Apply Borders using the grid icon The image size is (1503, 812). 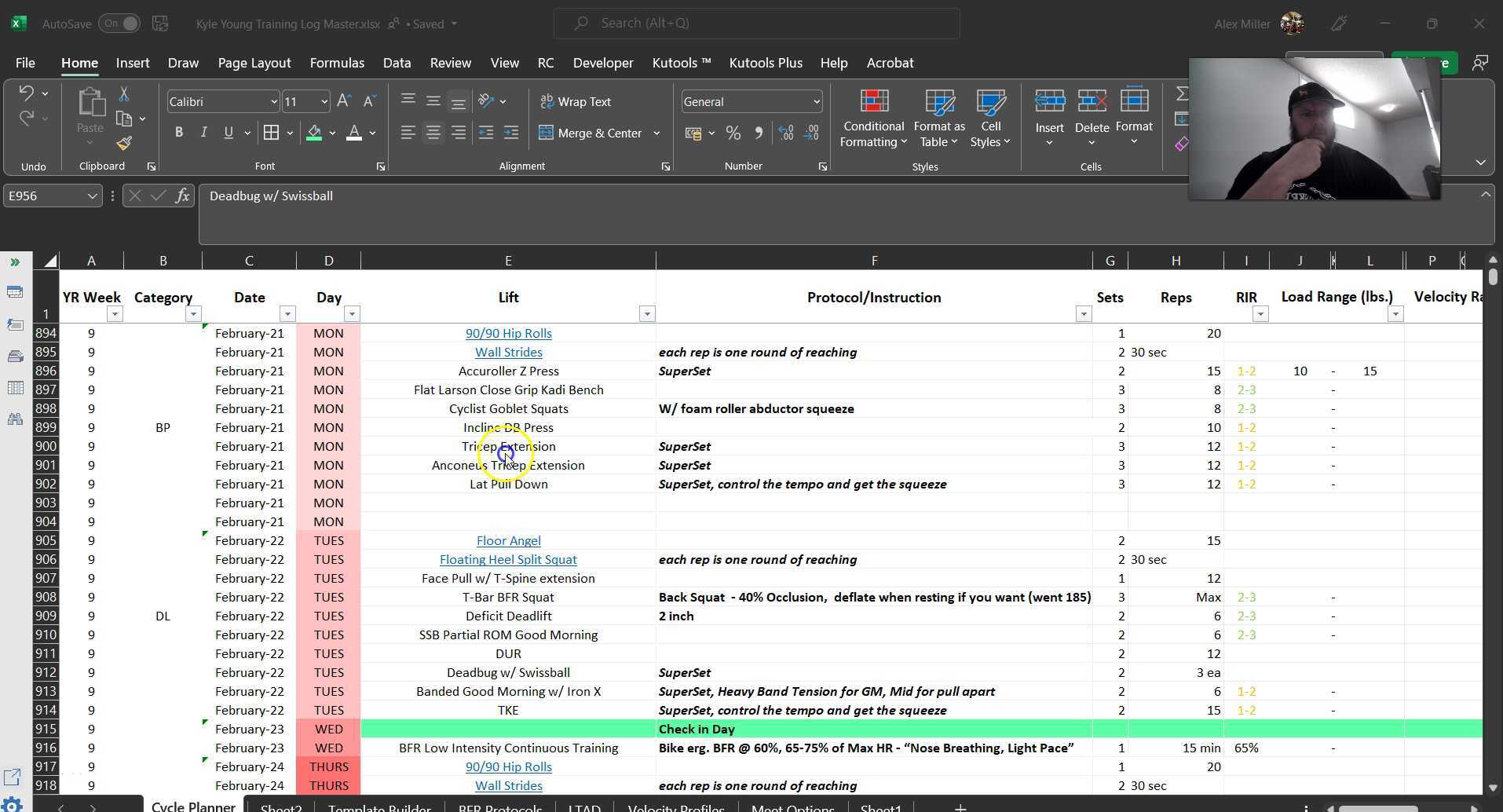click(271, 133)
